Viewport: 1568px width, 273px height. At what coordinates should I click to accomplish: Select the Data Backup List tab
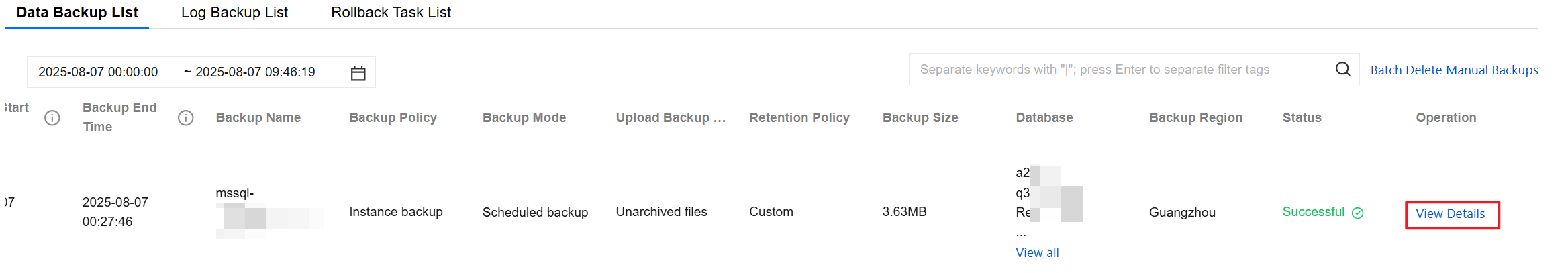77,13
